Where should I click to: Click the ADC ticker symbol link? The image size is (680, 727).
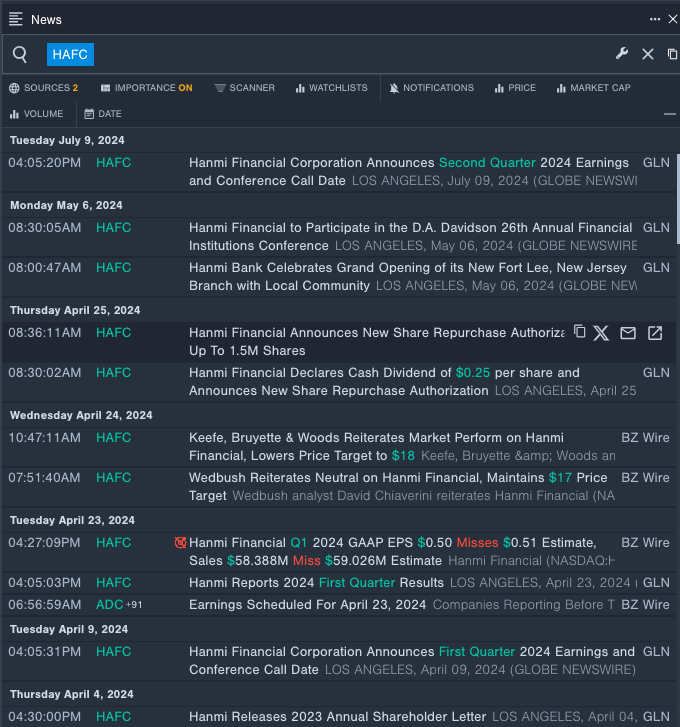tap(110, 604)
